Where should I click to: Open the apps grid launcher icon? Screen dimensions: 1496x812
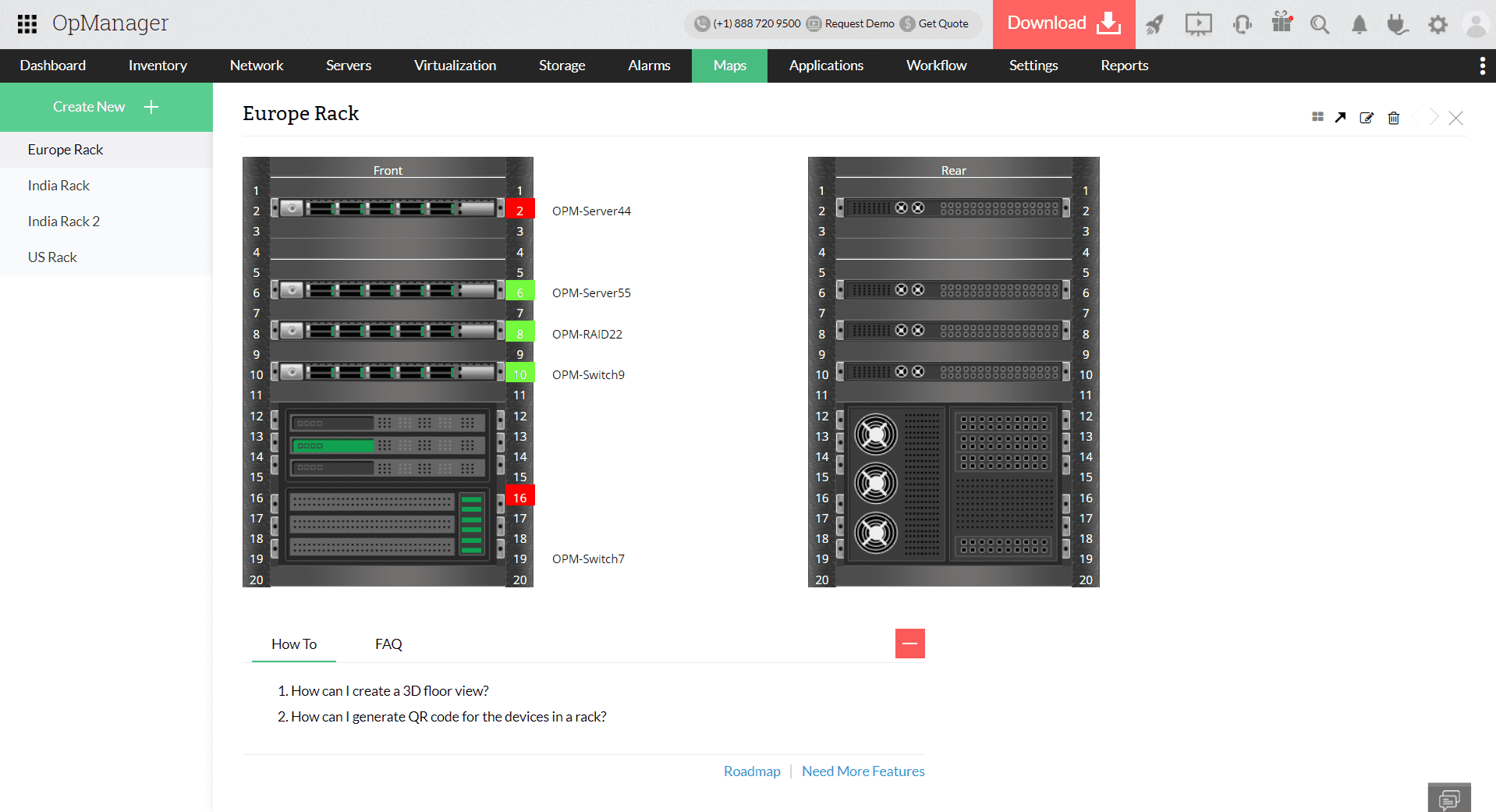click(x=27, y=23)
